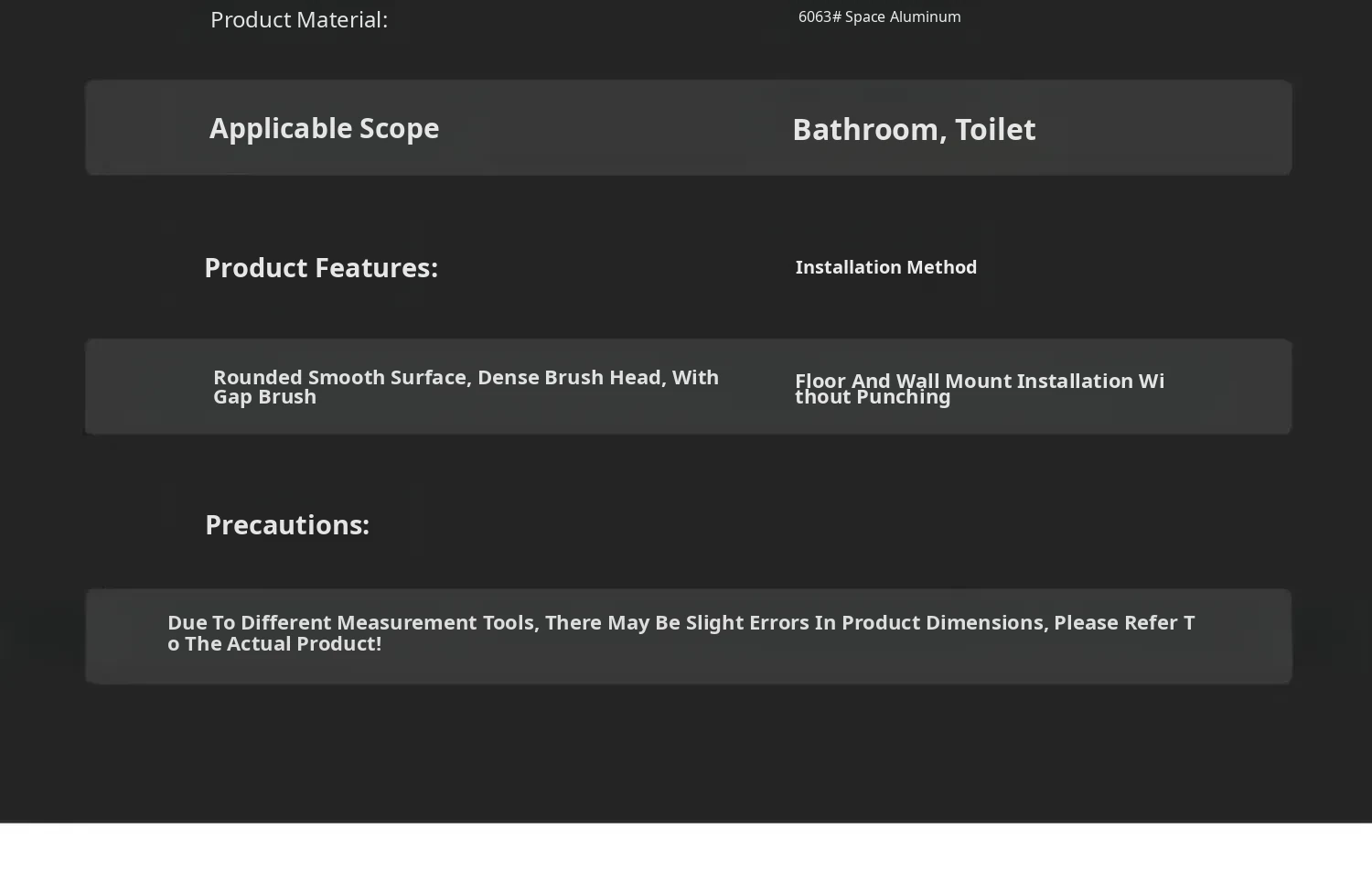Click 'Aluminum' in the material value
This screenshot has width=1372, height=883.
[925, 16]
